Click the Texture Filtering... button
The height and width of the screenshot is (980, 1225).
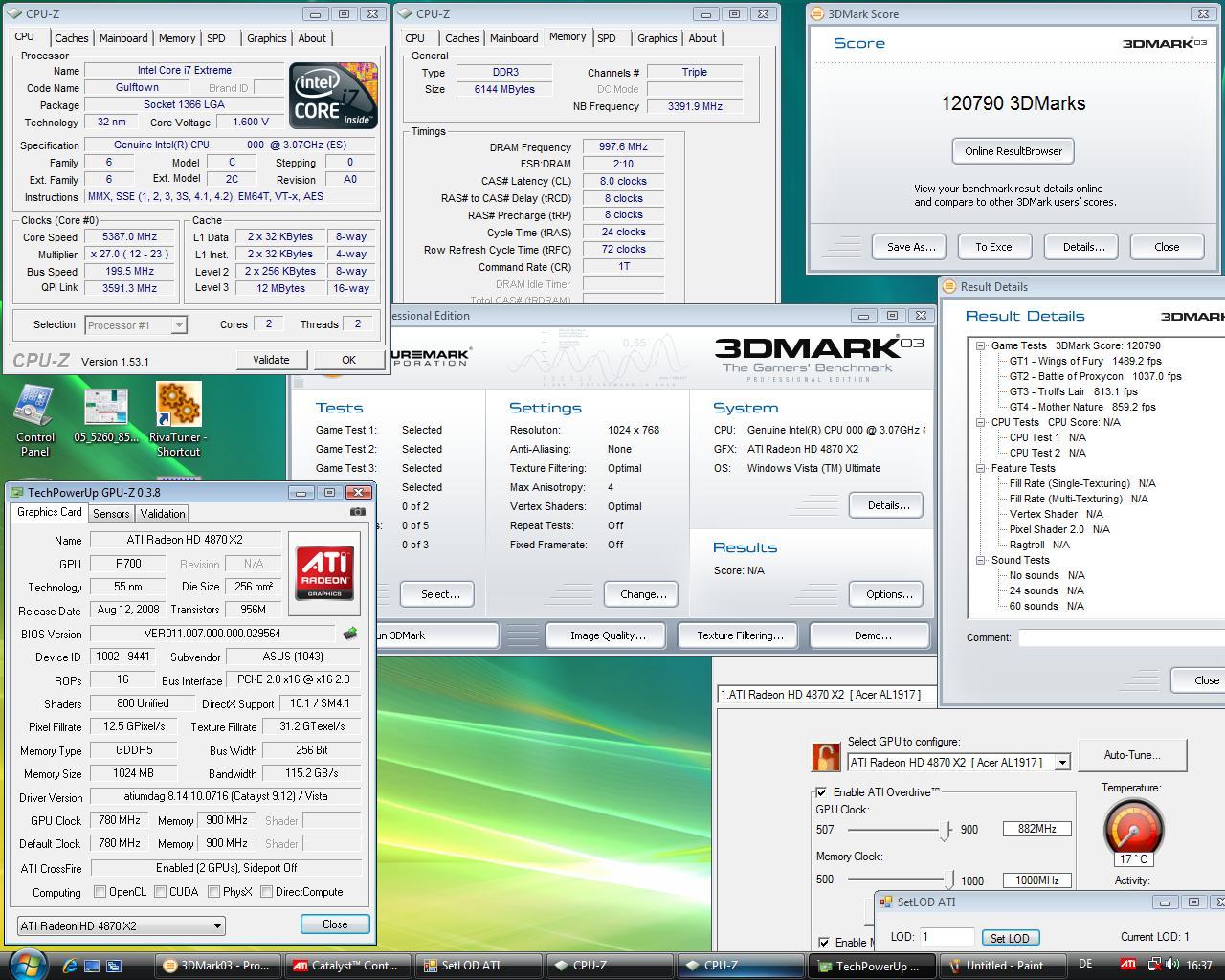[x=740, y=635]
